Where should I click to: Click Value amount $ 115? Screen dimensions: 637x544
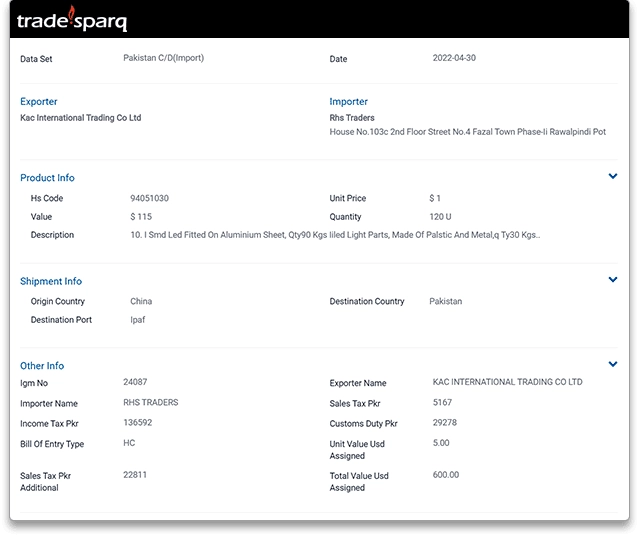pos(141,217)
